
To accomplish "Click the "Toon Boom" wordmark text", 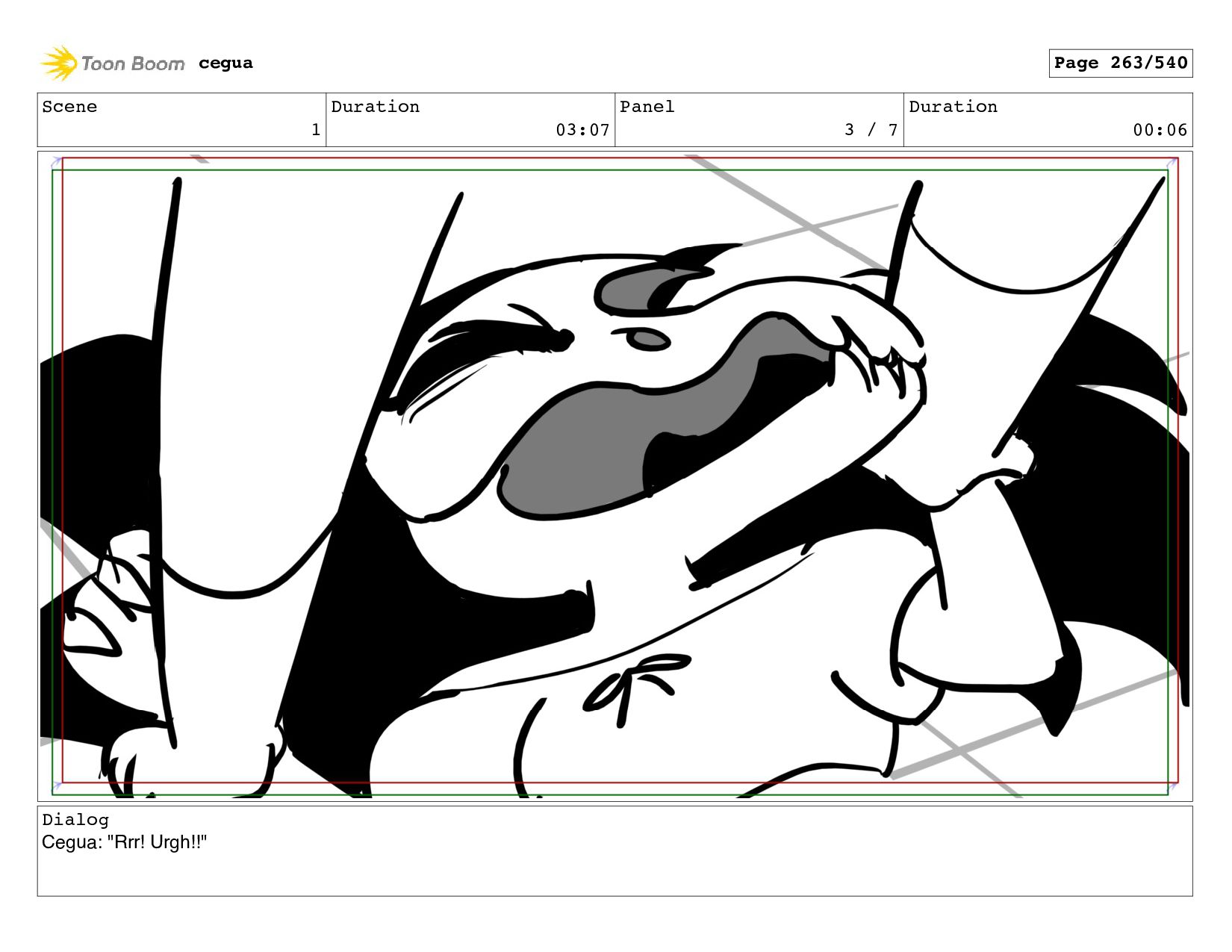I will (x=133, y=64).
